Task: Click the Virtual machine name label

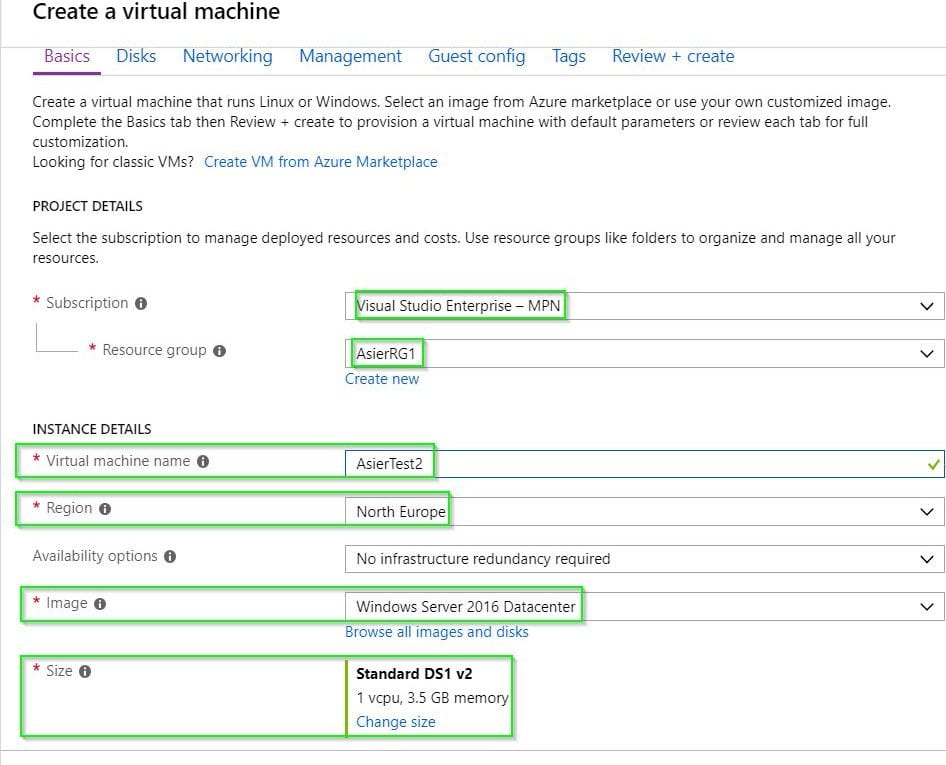Action: 118,461
